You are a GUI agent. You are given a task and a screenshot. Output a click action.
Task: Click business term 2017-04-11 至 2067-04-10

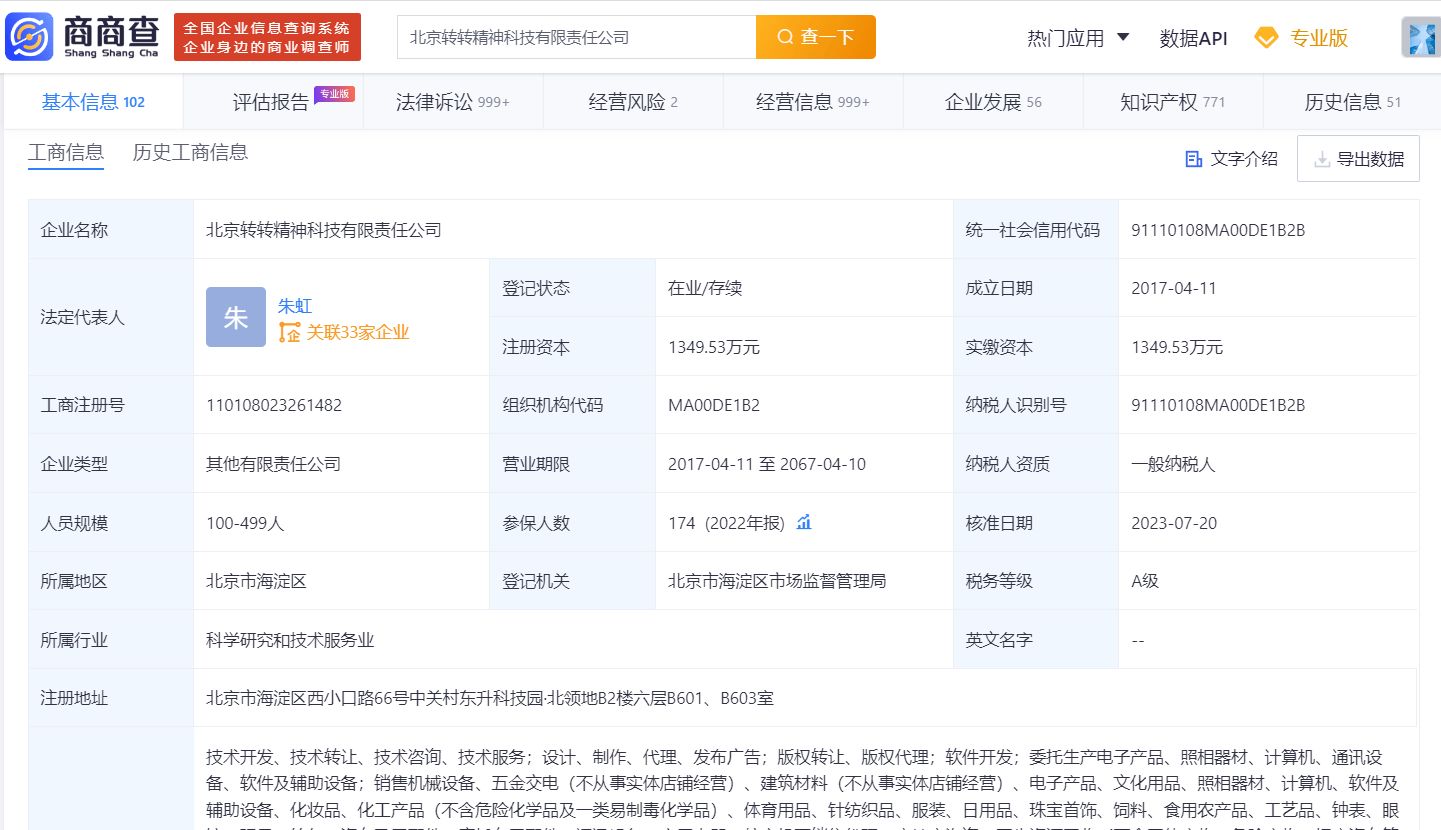click(767, 464)
